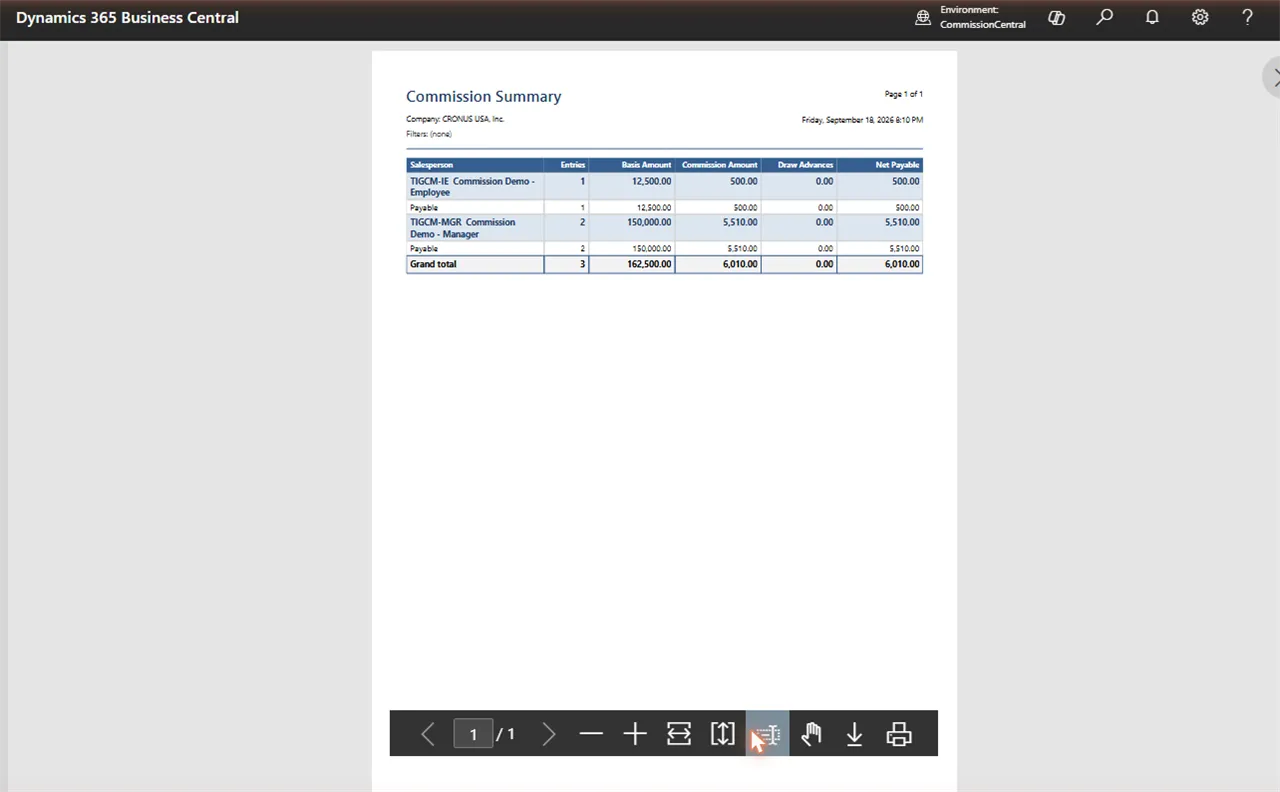Click the 162,500.00 grand total basis

click(x=649, y=264)
